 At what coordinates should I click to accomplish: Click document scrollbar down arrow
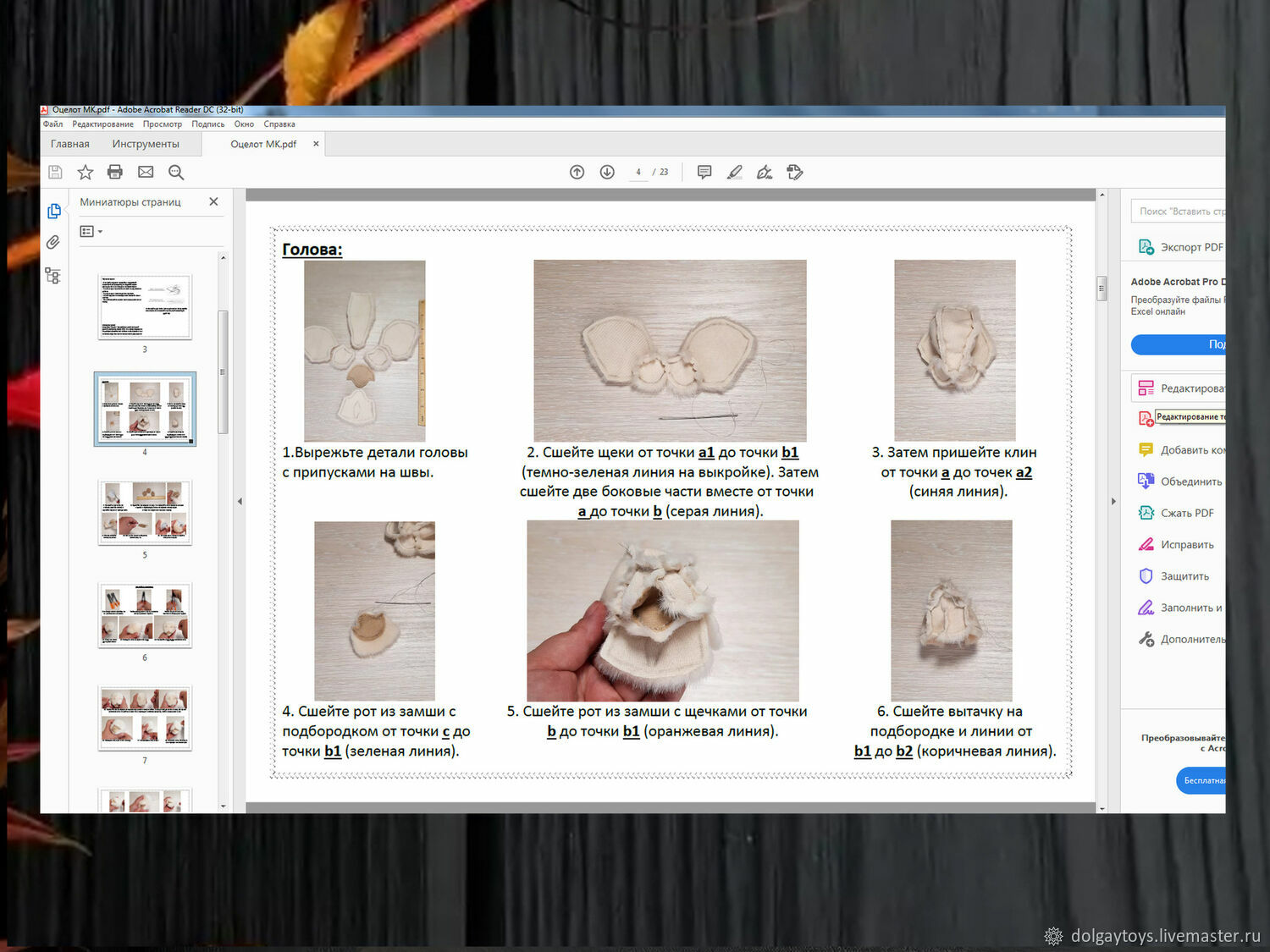tap(1102, 808)
